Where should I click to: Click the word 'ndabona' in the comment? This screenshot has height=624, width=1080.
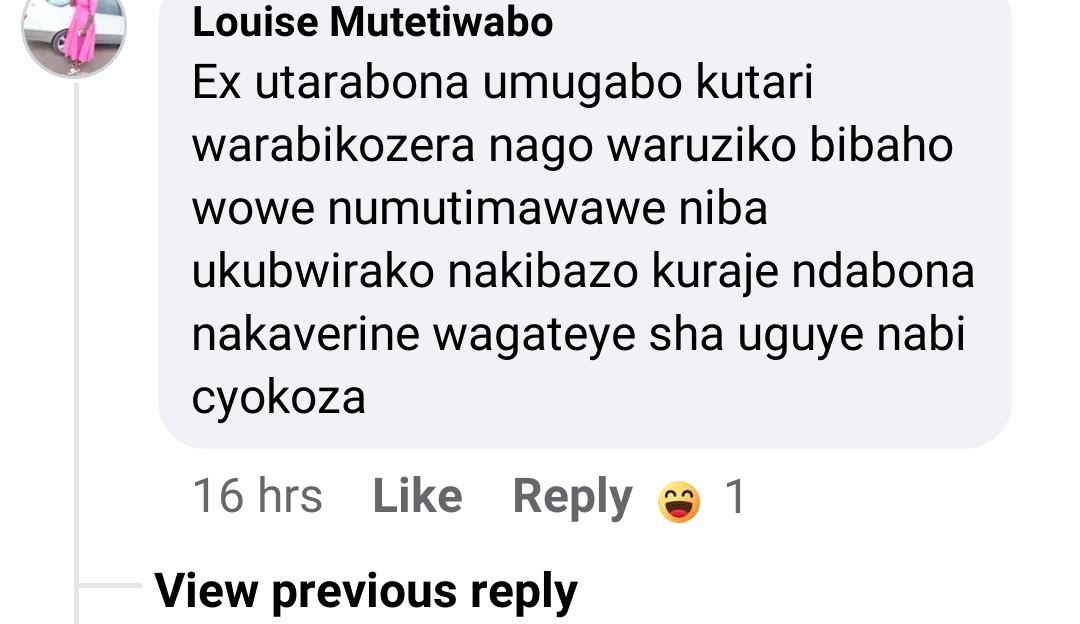(883, 271)
